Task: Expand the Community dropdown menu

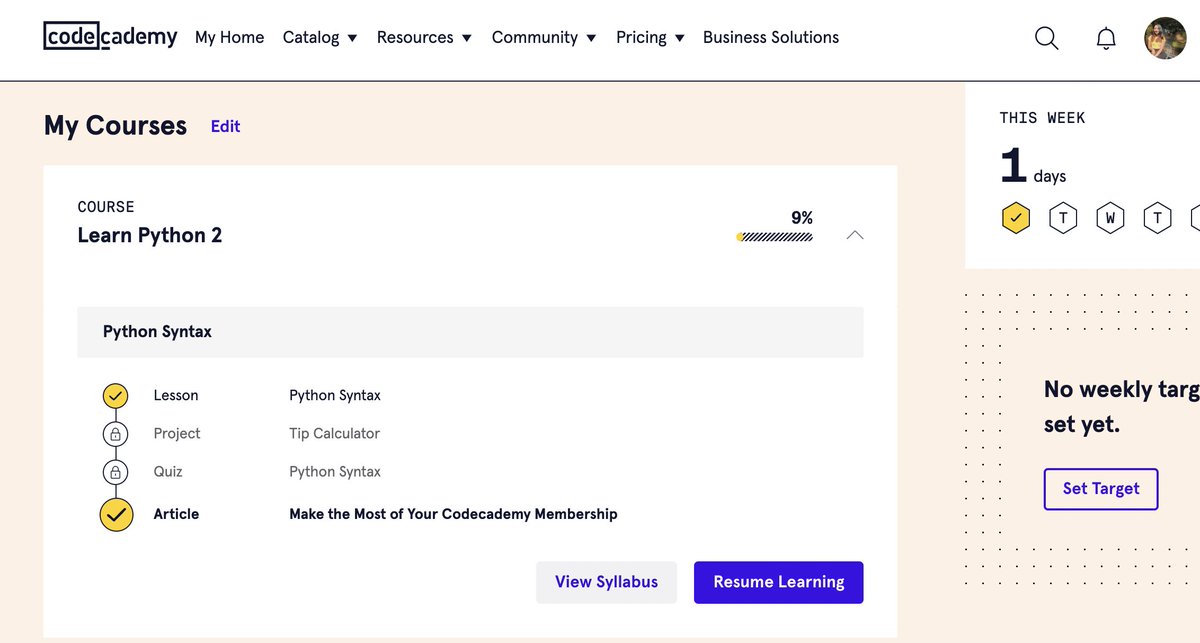Action: 544,37
